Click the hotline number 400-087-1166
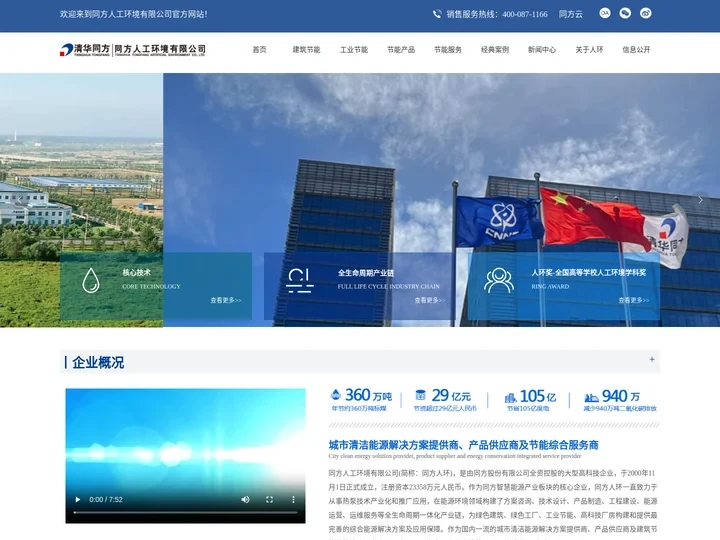The image size is (720, 540). coord(525,14)
